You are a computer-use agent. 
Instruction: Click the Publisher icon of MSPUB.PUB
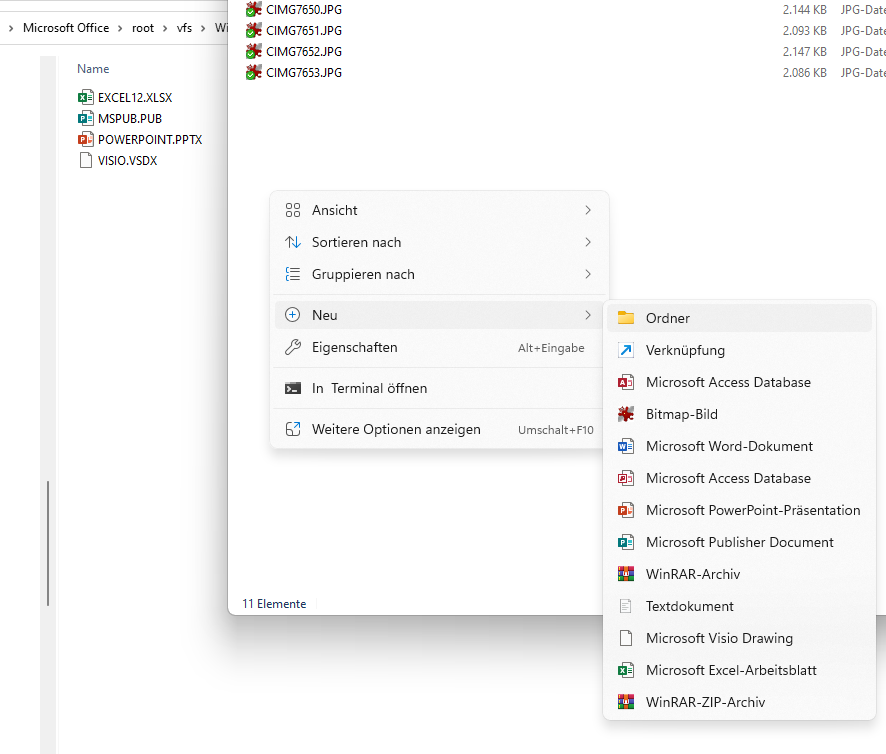86,118
